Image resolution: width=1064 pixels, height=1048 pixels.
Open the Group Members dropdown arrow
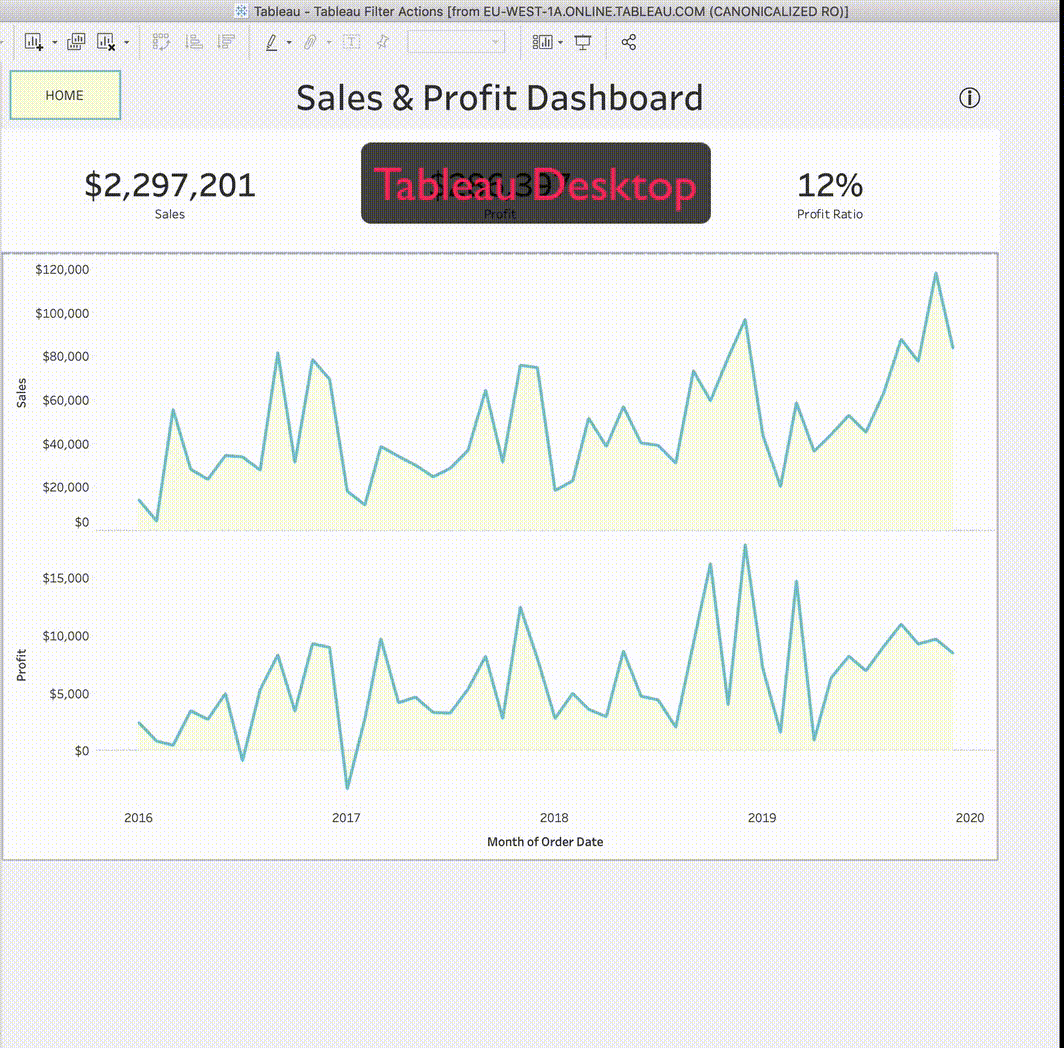329,43
